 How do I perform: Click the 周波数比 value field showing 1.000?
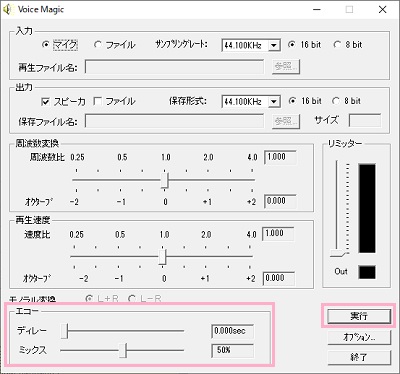[280, 157]
